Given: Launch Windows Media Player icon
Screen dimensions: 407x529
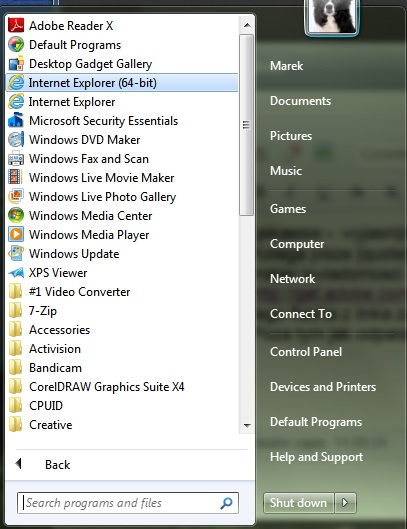Looking at the screenshot, I should (x=16, y=234).
